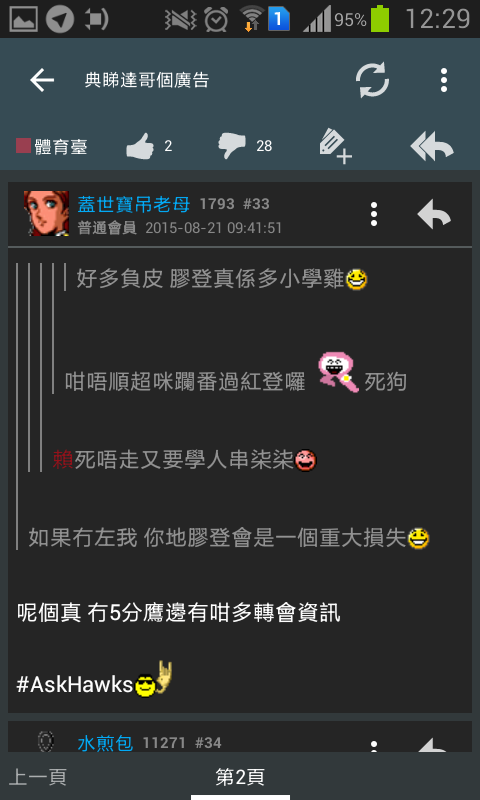Open user 蓋世寶吊老母 profile name

(134, 204)
